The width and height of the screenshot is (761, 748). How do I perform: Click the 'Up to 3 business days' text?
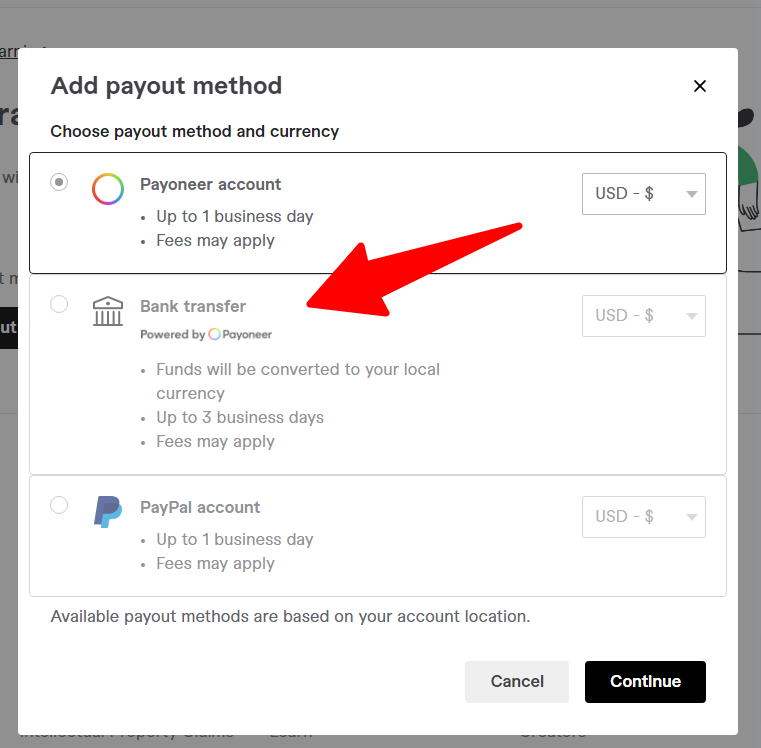click(240, 417)
